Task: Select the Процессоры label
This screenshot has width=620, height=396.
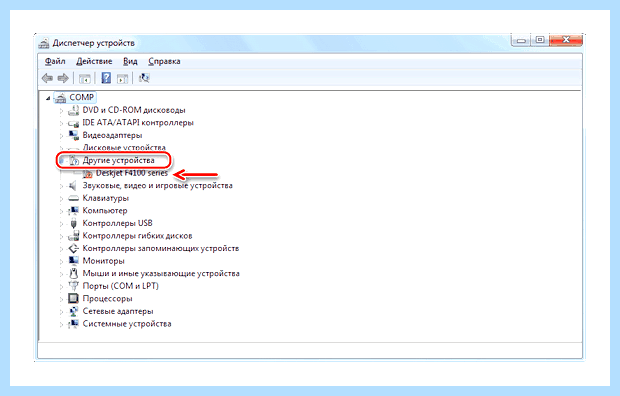Action: [x=107, y=299]
